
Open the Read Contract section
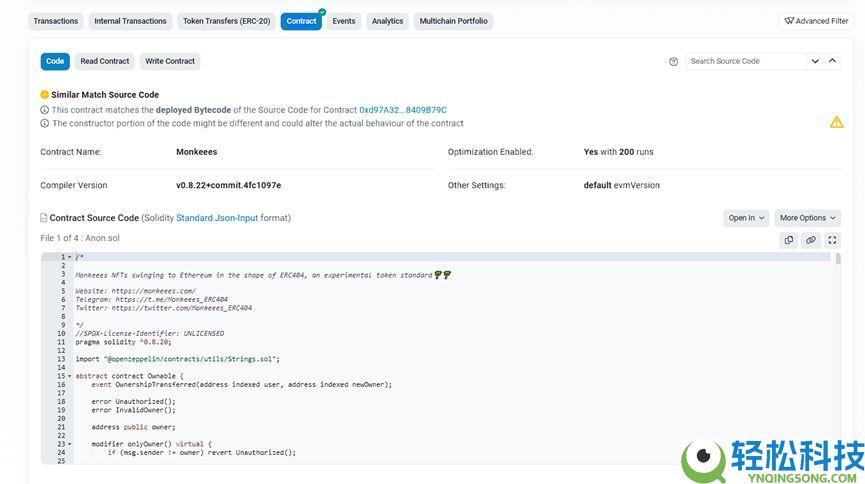pyautogui.click(x=105, y=61)
